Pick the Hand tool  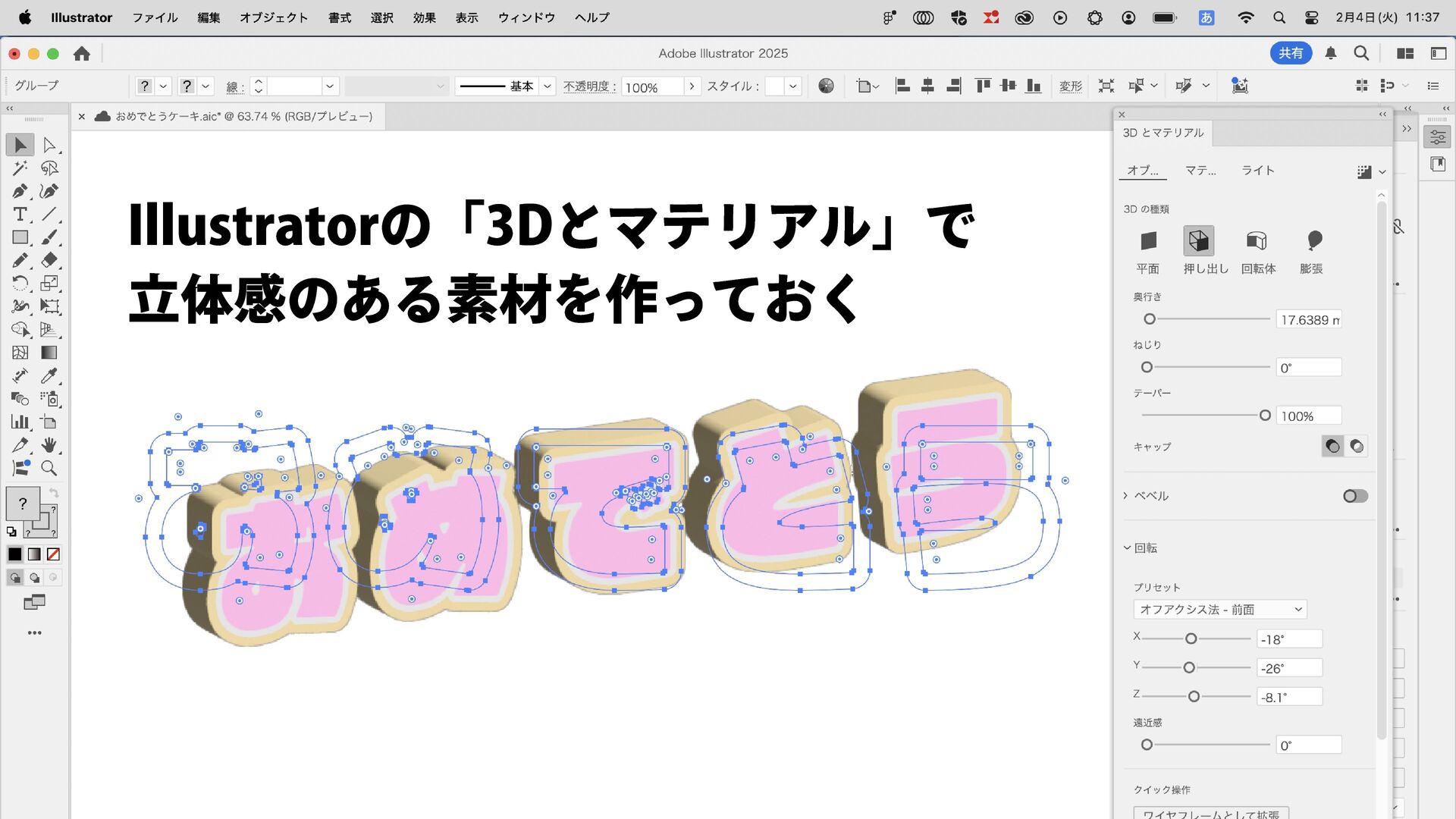pyautogui.click(x=49, y=445)
